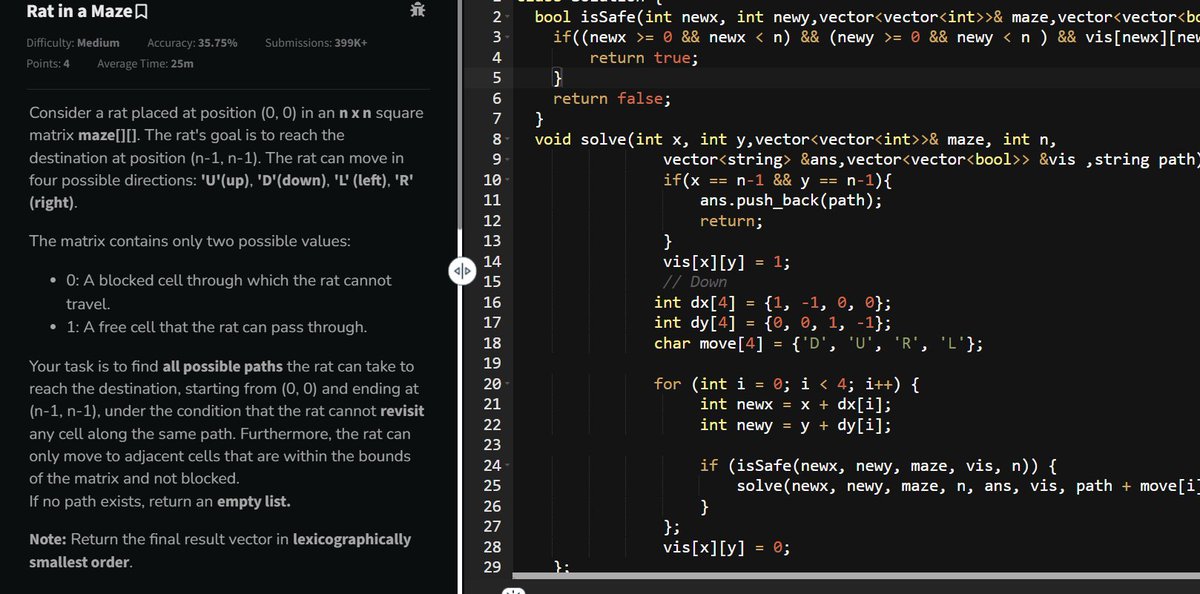Place cursor on 'return false;' line

pyautogui.click(x=612, y=99)
